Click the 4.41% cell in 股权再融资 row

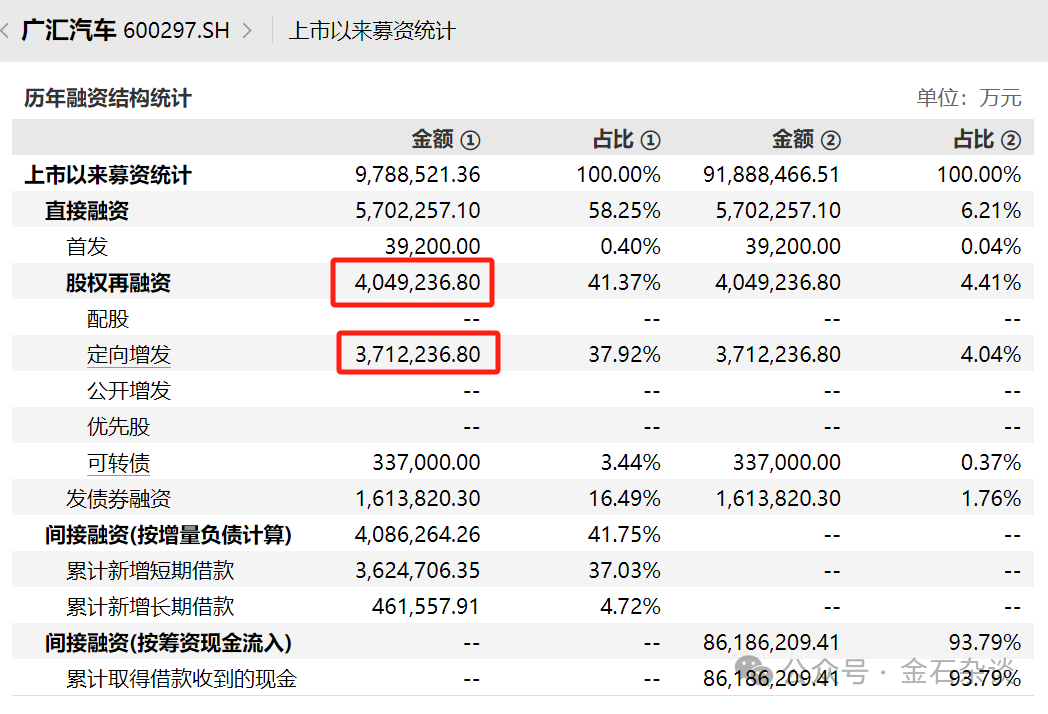coord(991,283)
